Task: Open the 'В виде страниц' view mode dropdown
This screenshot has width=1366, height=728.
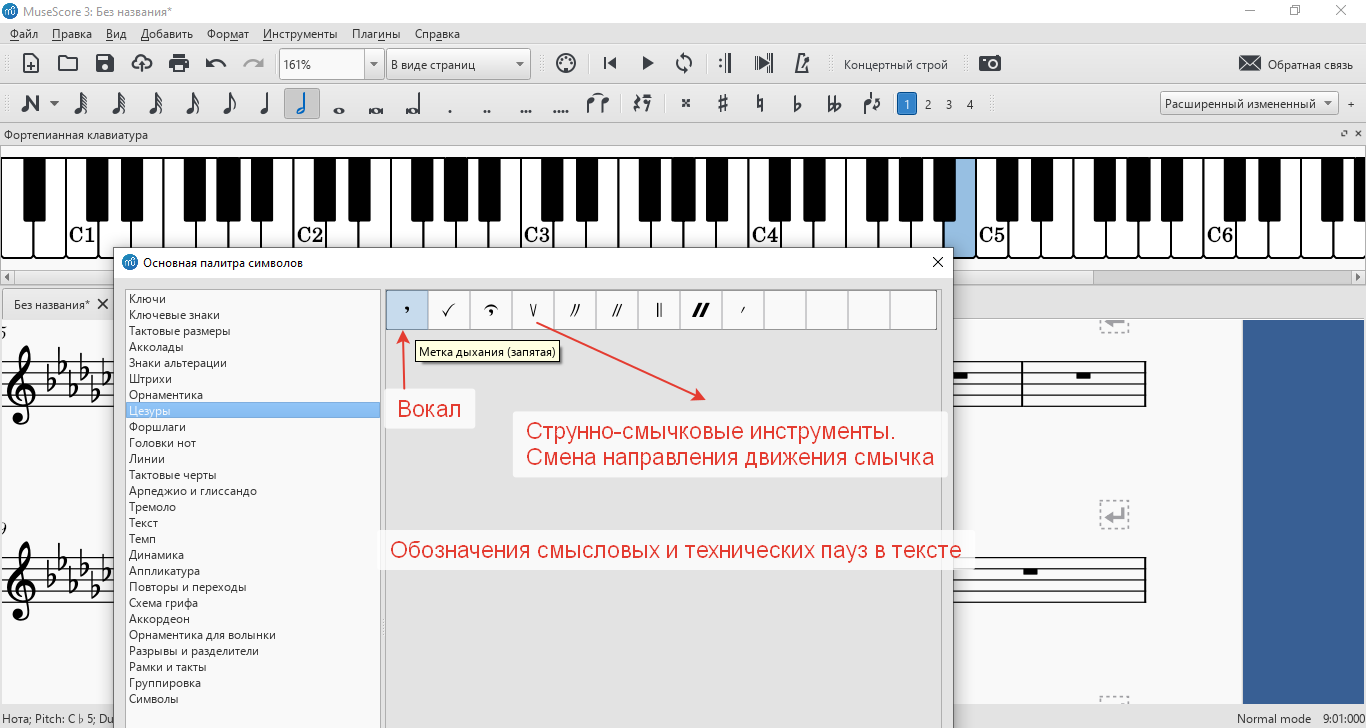Action: (x=458, y=64)
